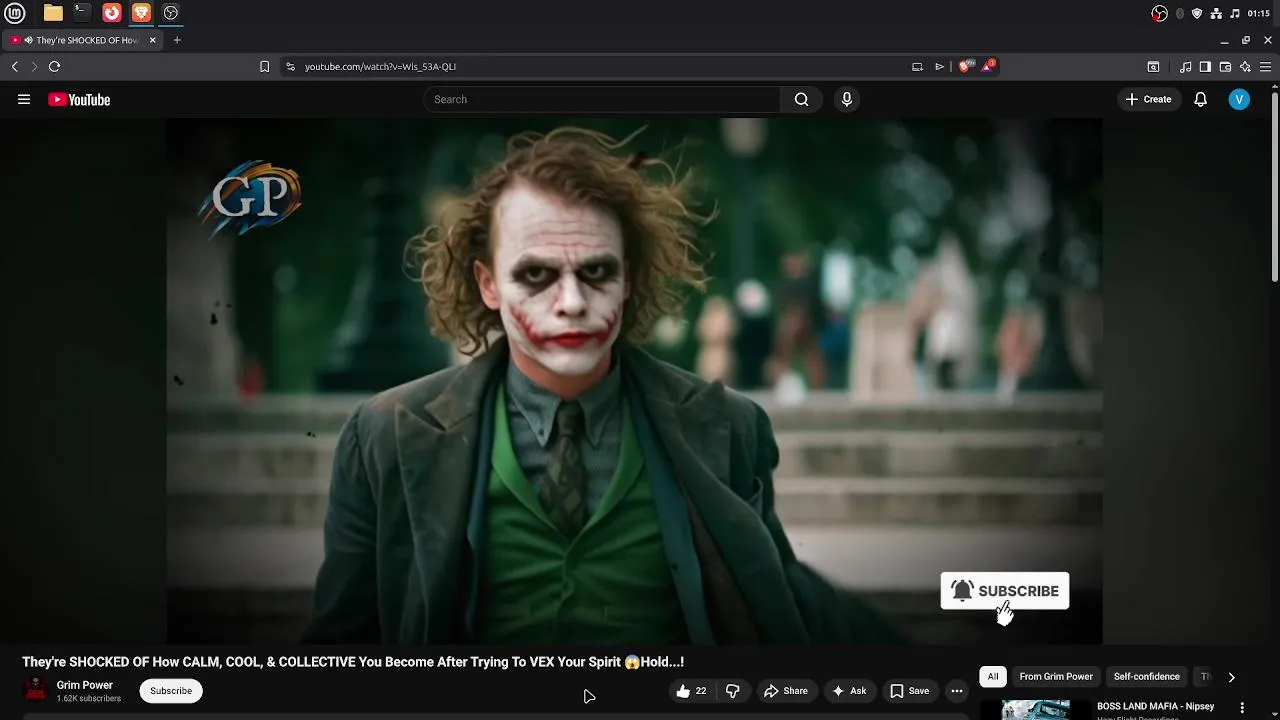This screenshot has width=1280, height=720.
Task: Open the network connections tray icon
Action: point(1216,13)
